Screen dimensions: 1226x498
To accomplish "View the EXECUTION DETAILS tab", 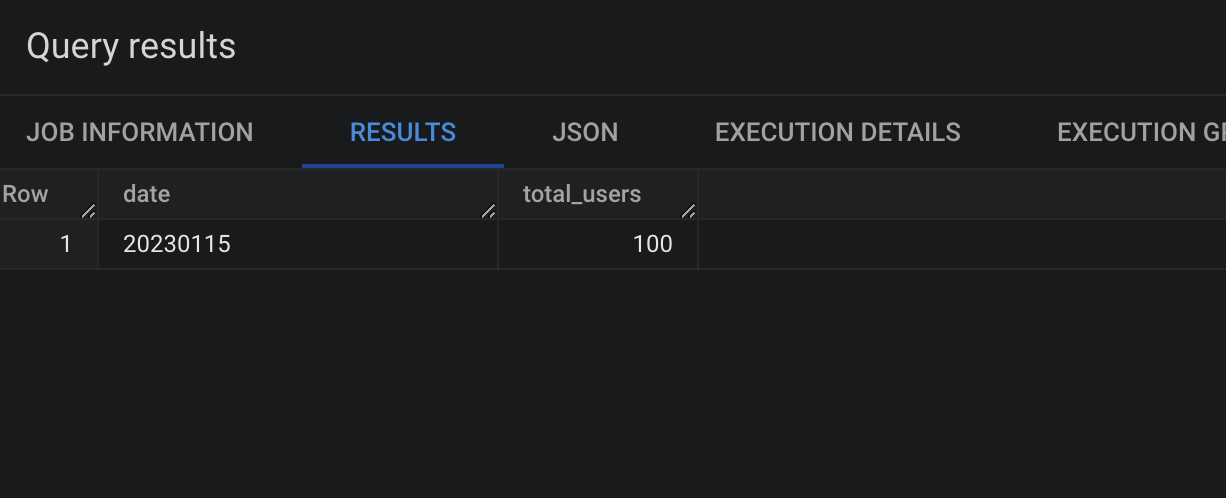I will pos(838,132).
